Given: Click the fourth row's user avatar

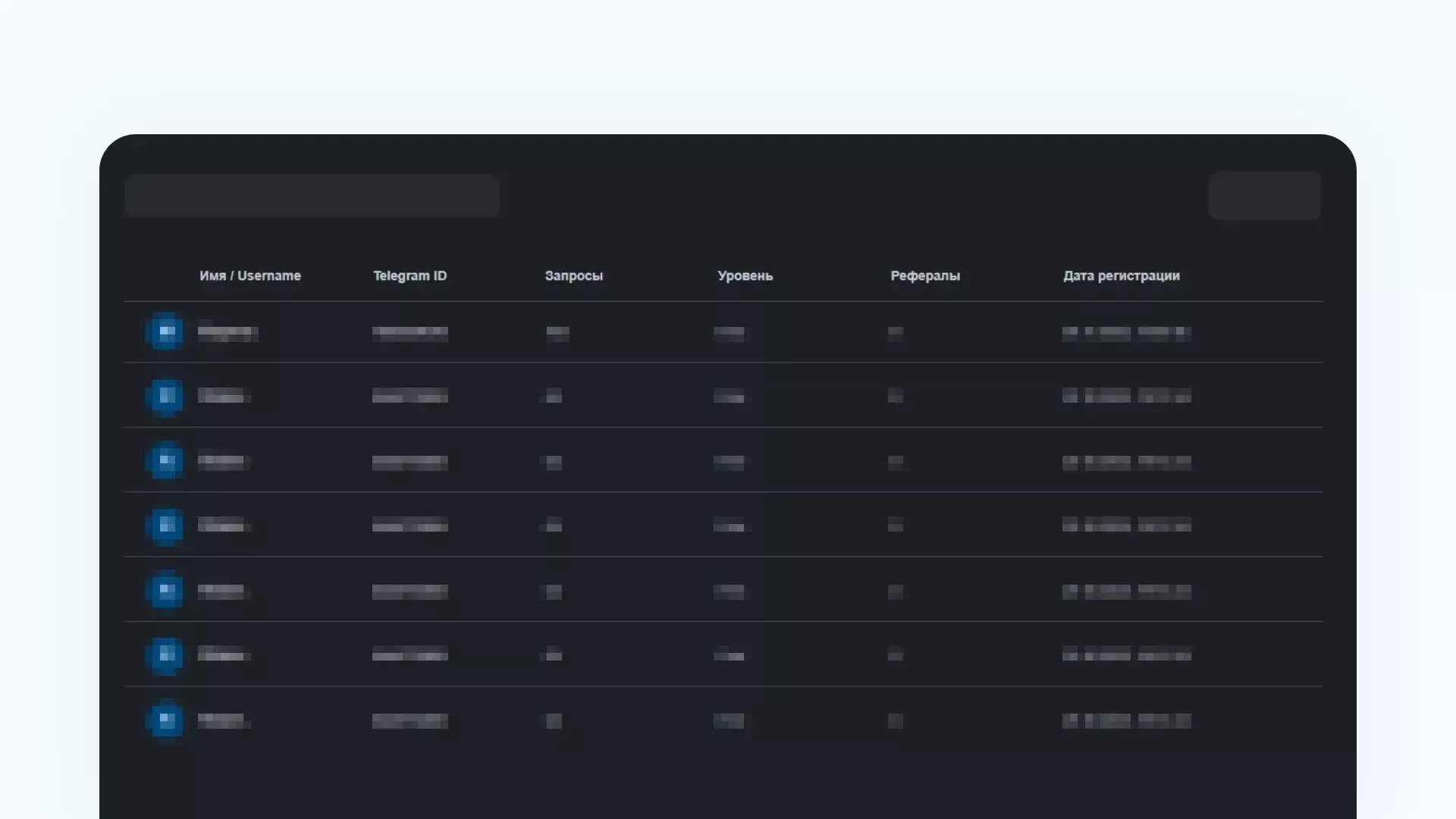Looking at the screenshot, I should coord(165,526).
